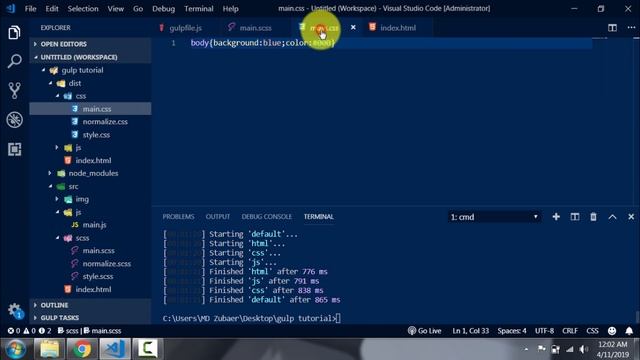Screen dimensions: 640x360
Task: Open the Manage gear menu
Action: tap(14, 310)
